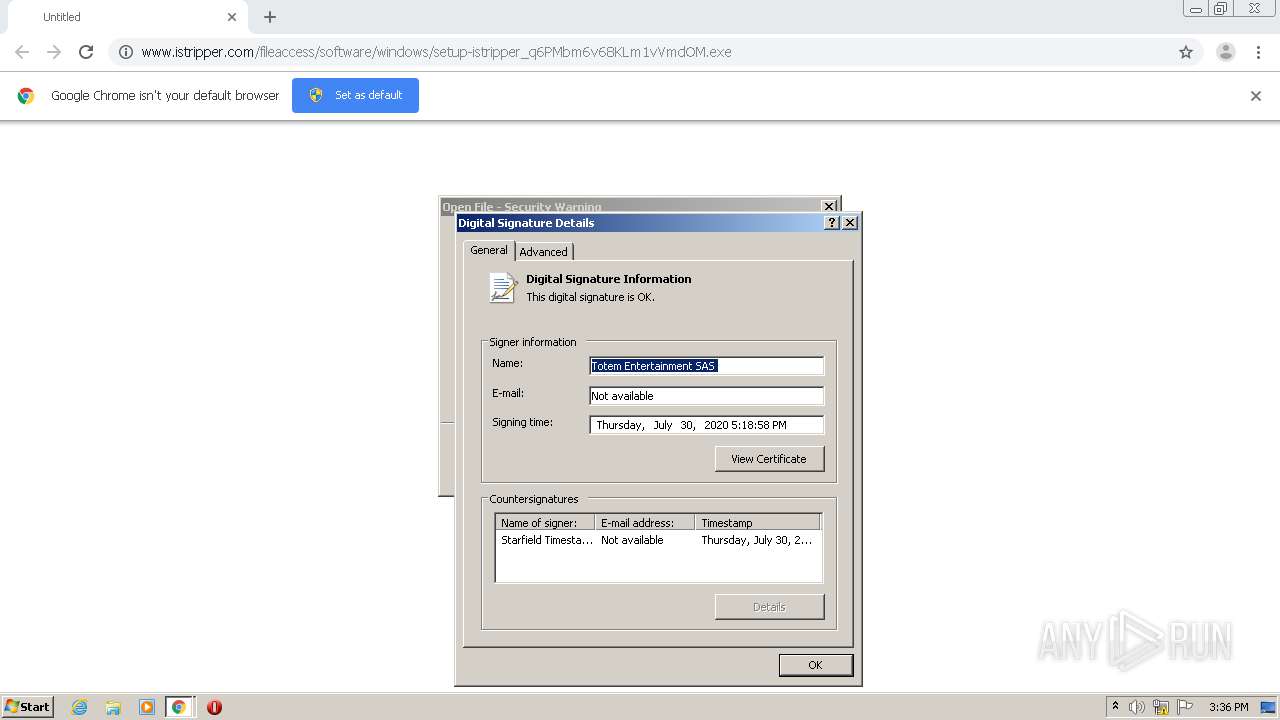Viewport: 1280px width, 720px height.
Task: Click the Chrome forward arrow
Action: (x=54, y=52)
